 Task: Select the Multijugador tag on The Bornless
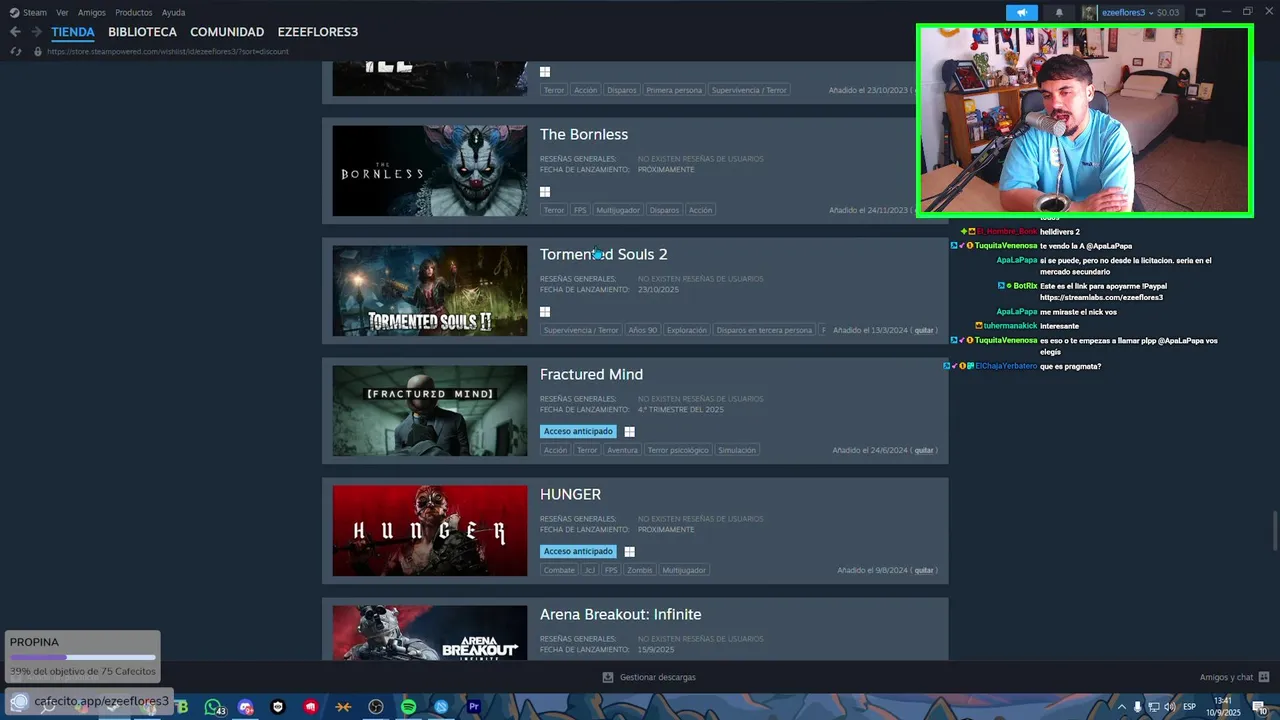pos(618,210)
